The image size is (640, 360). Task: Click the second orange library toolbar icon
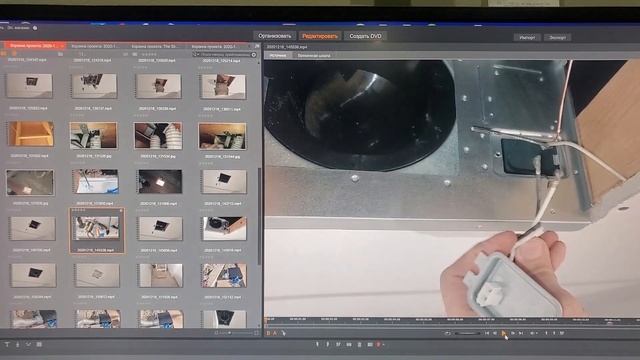[x=14, y=54]
